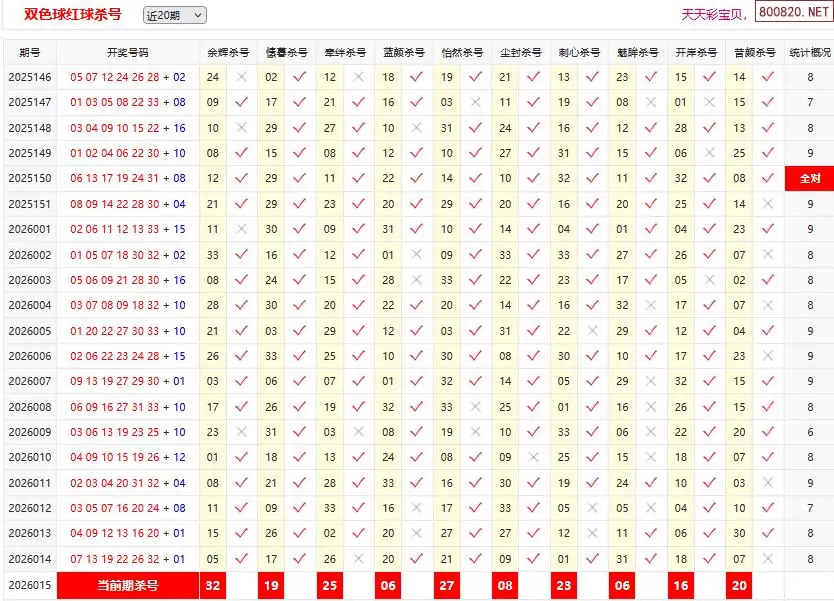The height and width of the screenshot is (601, 834).
Task: Click the checkmark for 2026014 under 开岸杀号
Action: pos(709,559)
